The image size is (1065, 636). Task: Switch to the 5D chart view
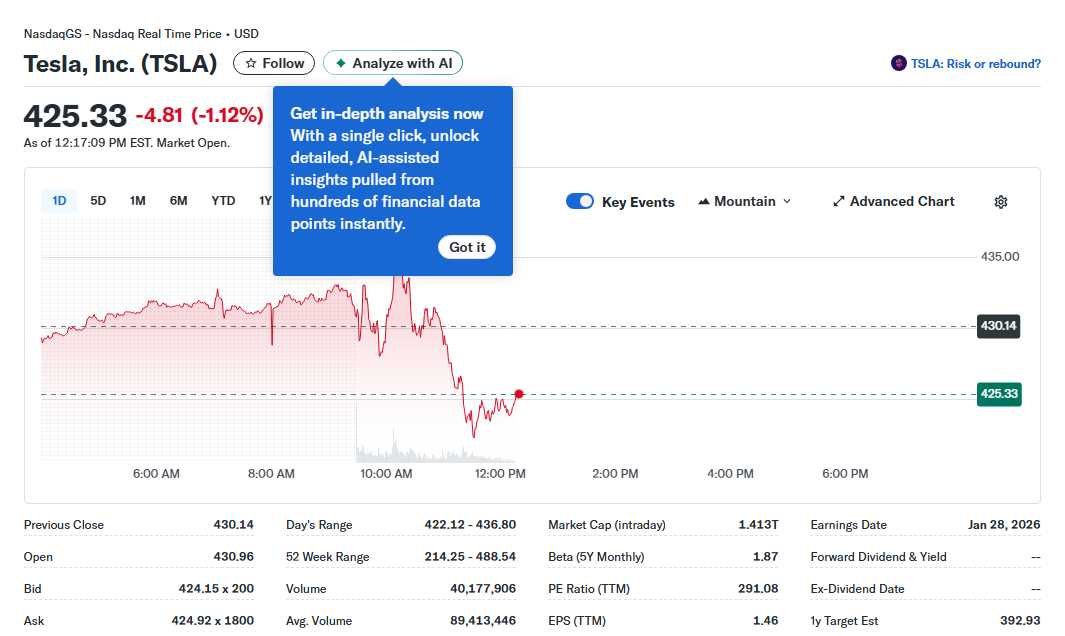point(98,200)
